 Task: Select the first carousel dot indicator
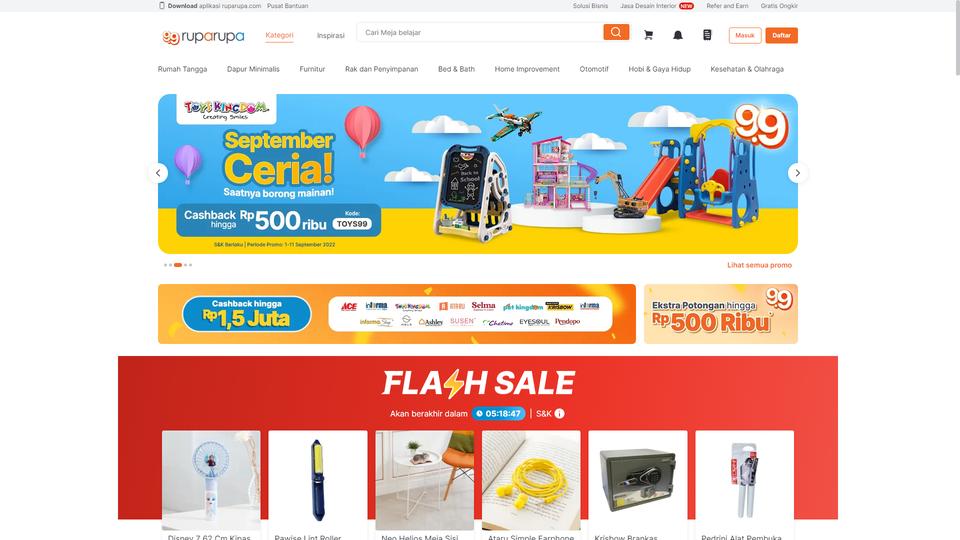pos(165,265)
